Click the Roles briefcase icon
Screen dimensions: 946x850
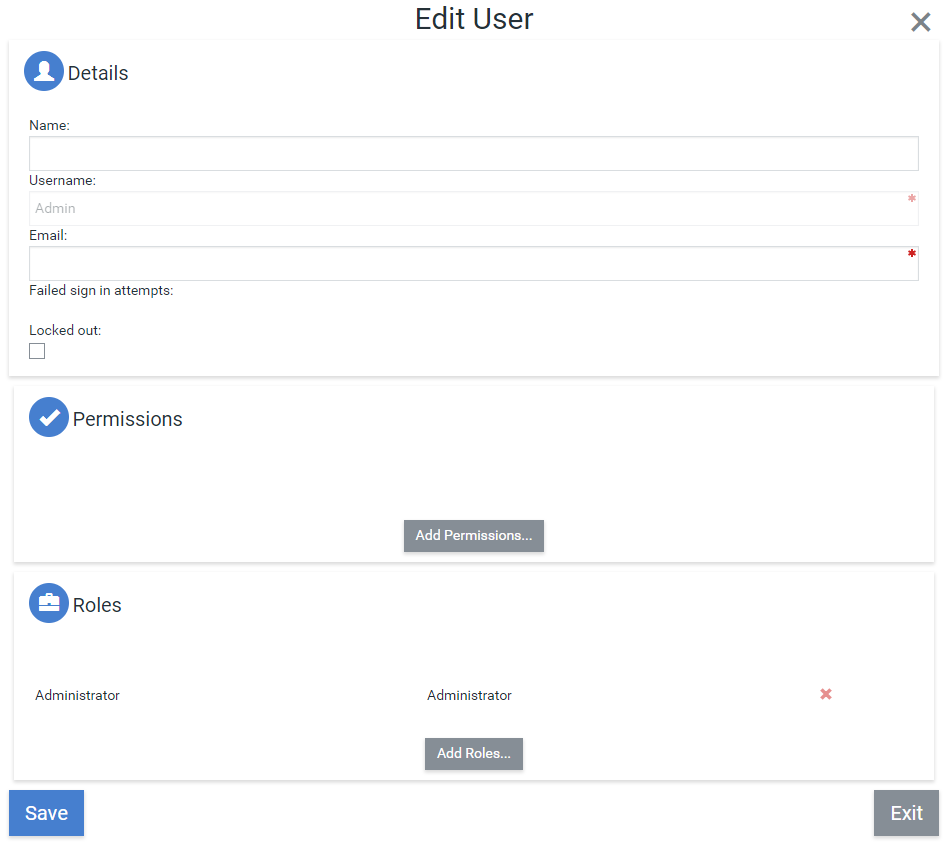pos(49,603)
